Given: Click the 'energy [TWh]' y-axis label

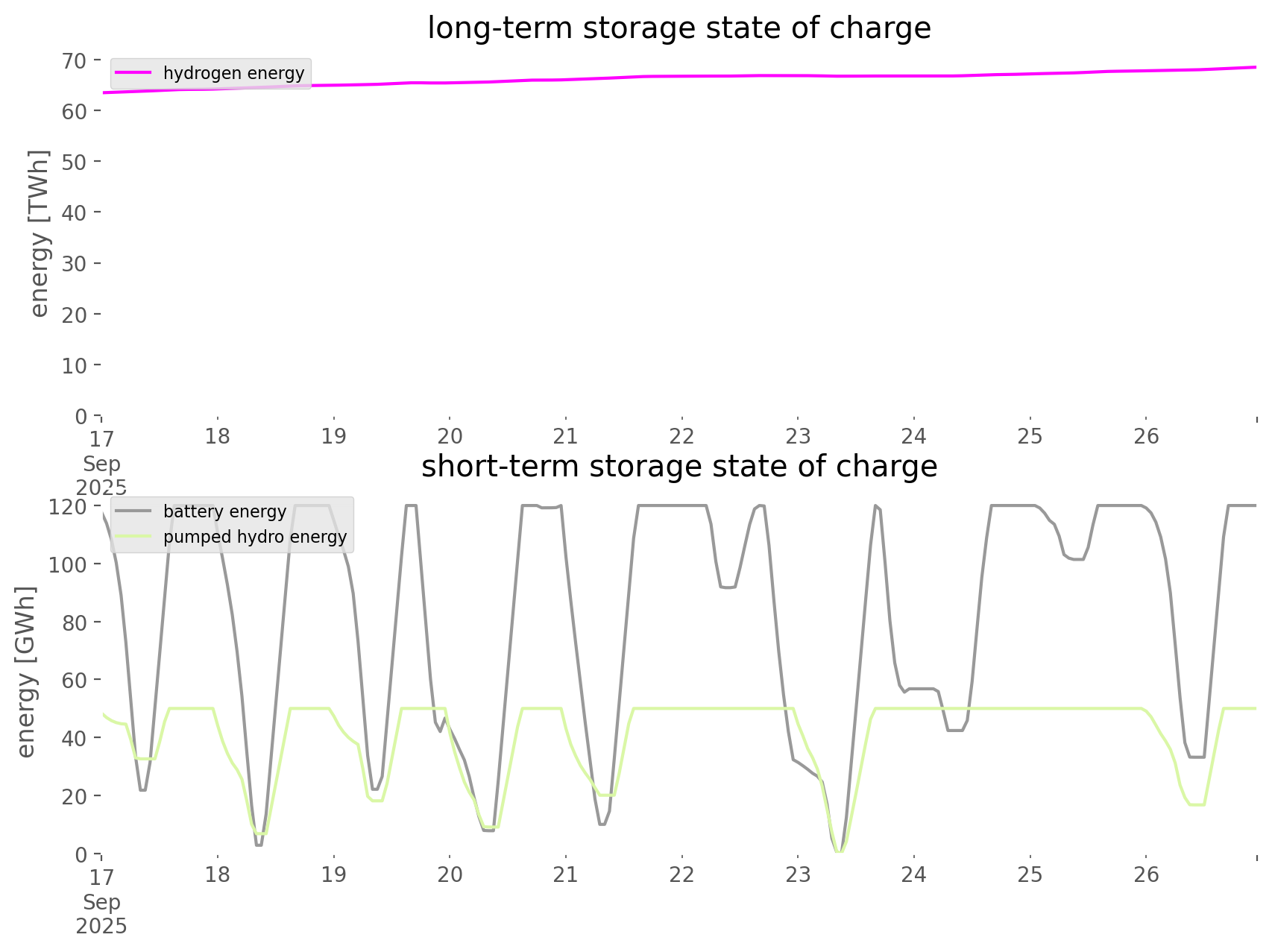Looking at the screenshot, I should tap(40, 233).
